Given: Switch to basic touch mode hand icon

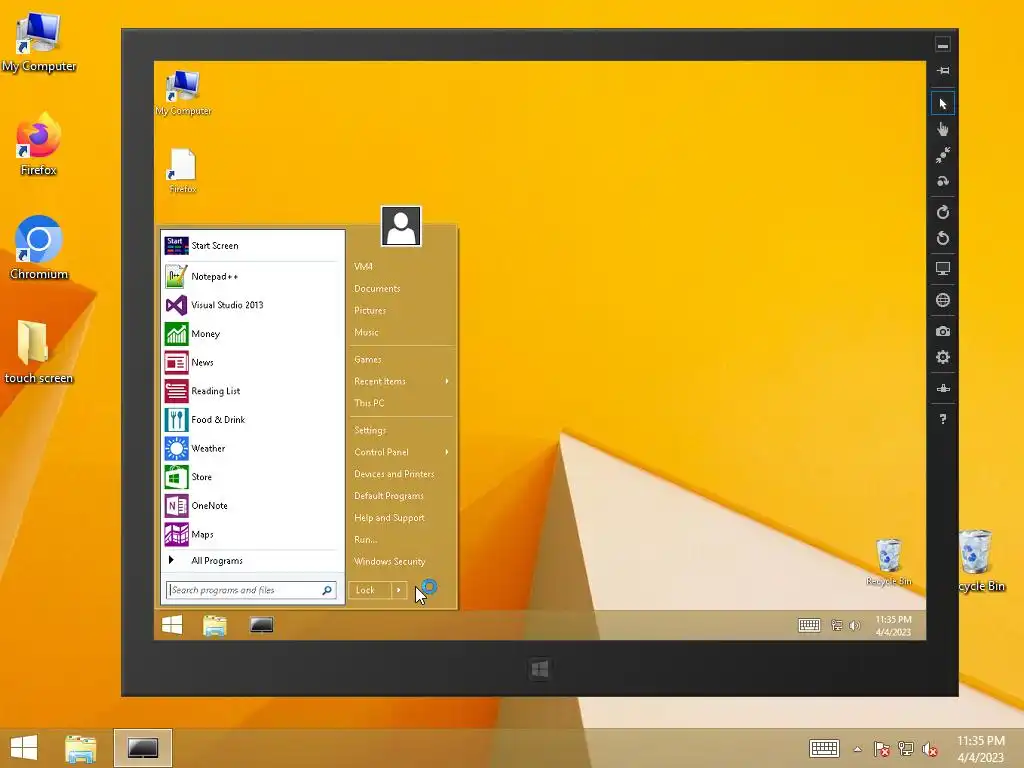Looking at the screenshot, I should click(x=942, y=129).
